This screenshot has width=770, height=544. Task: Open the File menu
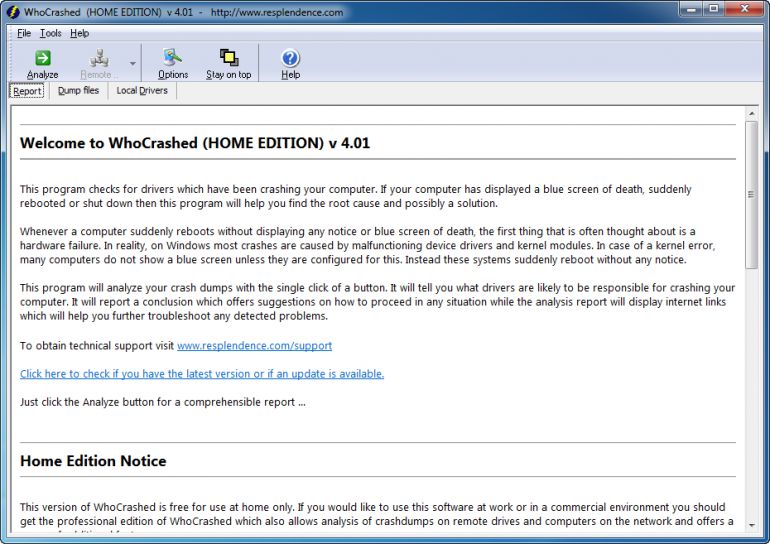tap(24, 33)
